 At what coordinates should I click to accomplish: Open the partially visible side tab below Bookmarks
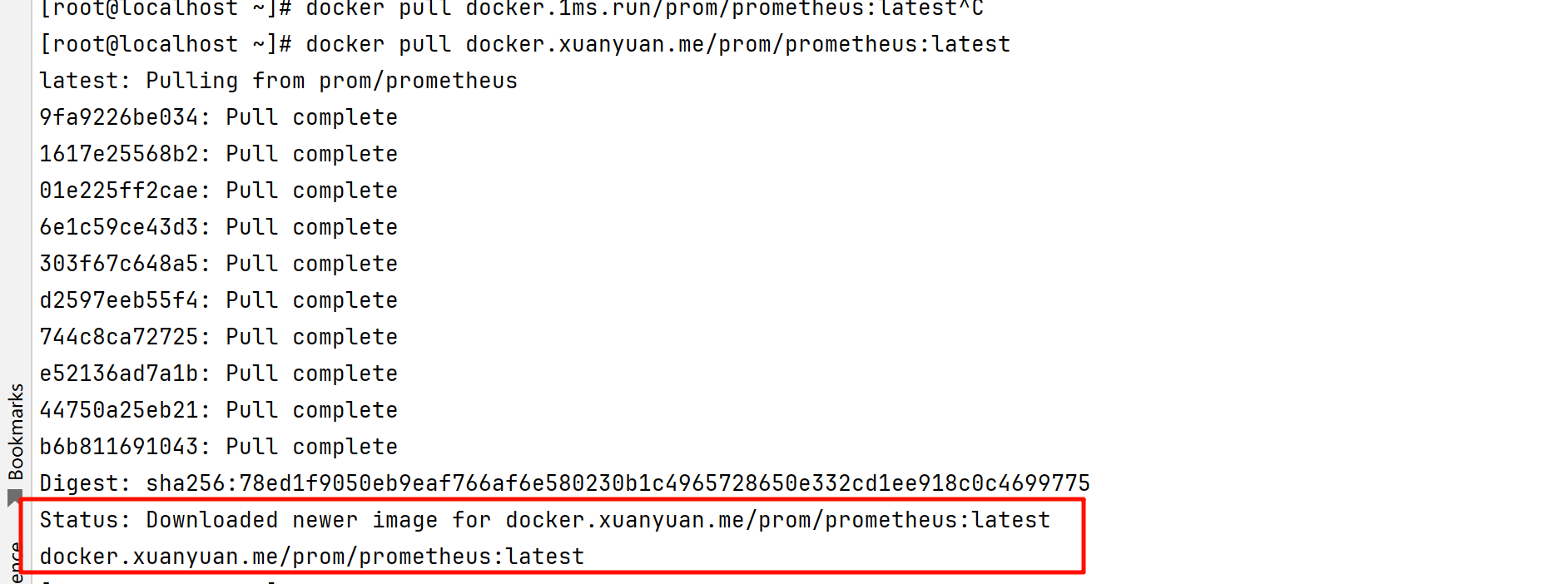(x=16, y=563)
